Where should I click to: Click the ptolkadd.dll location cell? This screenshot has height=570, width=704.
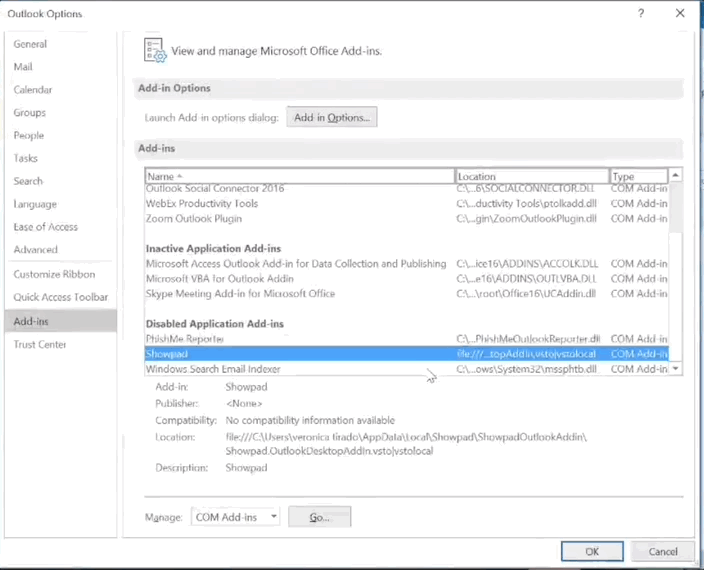pyautogui.click(x=527, y=204)
